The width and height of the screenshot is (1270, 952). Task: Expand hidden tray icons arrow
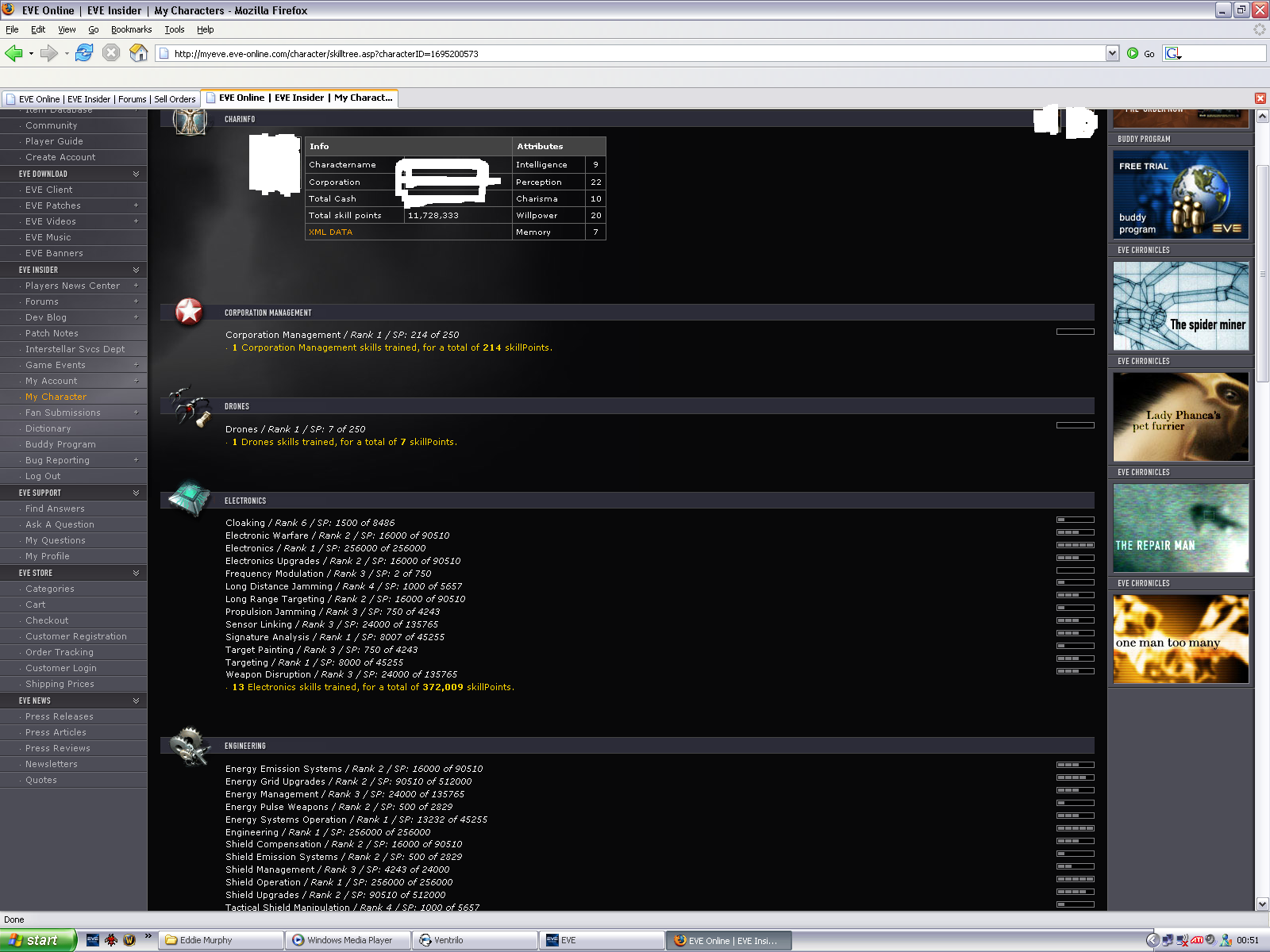coord(1153,940)
